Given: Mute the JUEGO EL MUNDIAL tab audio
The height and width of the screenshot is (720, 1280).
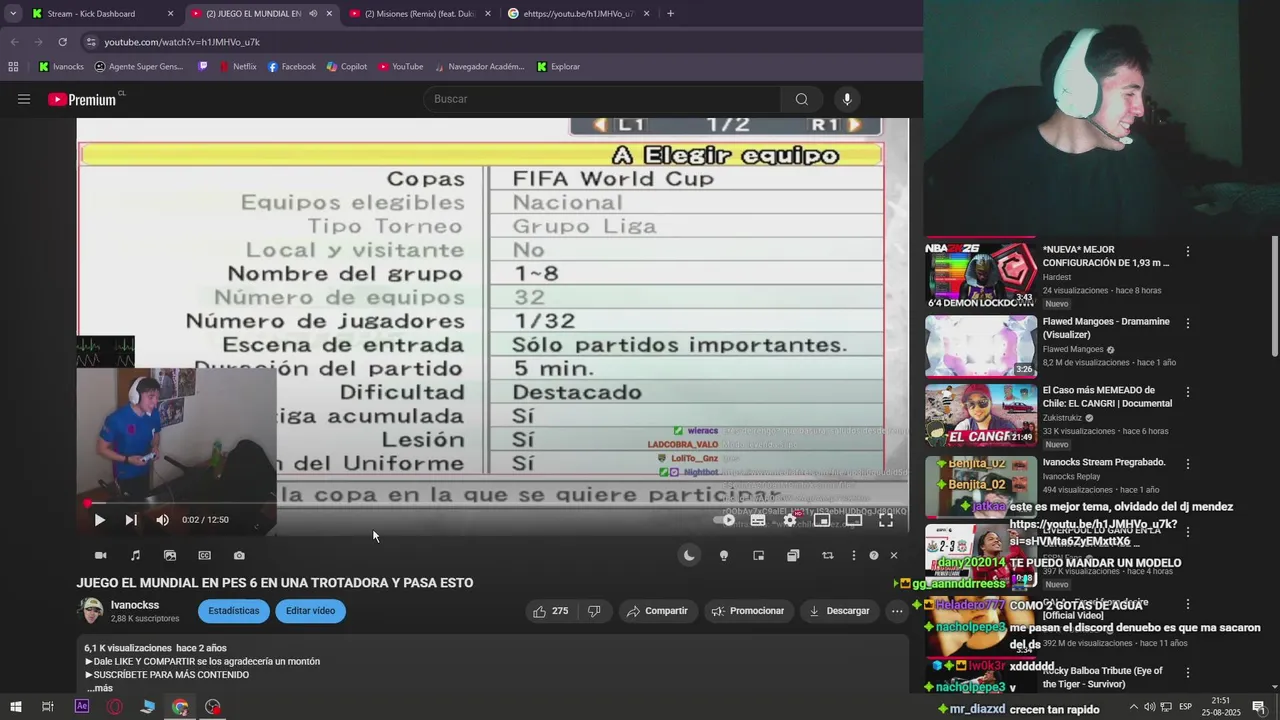Looking at the screenshot, I should tap(313, 14).
